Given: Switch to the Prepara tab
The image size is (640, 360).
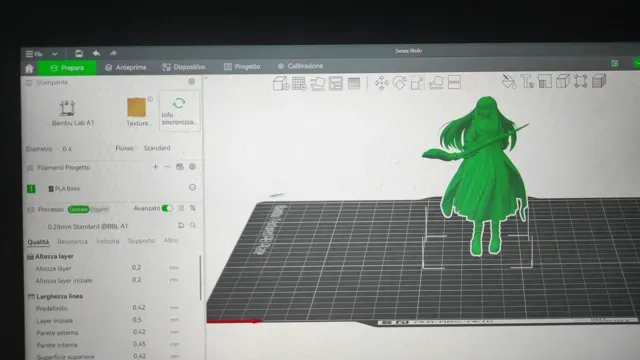Looking at the screenshot, I should (x=67, y=68).
